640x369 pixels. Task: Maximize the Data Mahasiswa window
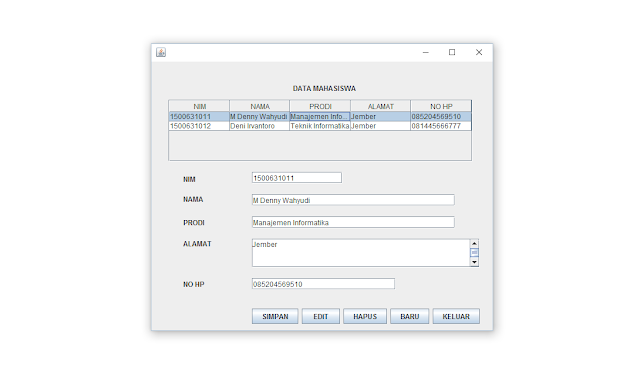(x=452, y=52)
